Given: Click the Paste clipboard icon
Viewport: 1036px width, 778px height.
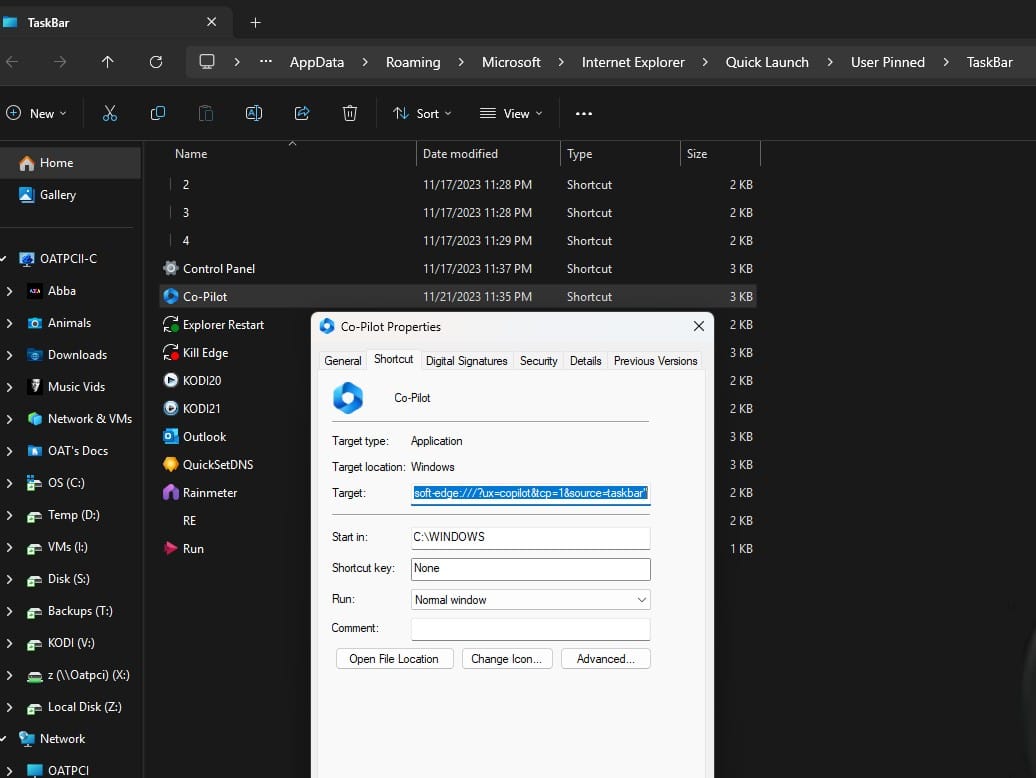Looking at the screenshot, I should (205, 114).
